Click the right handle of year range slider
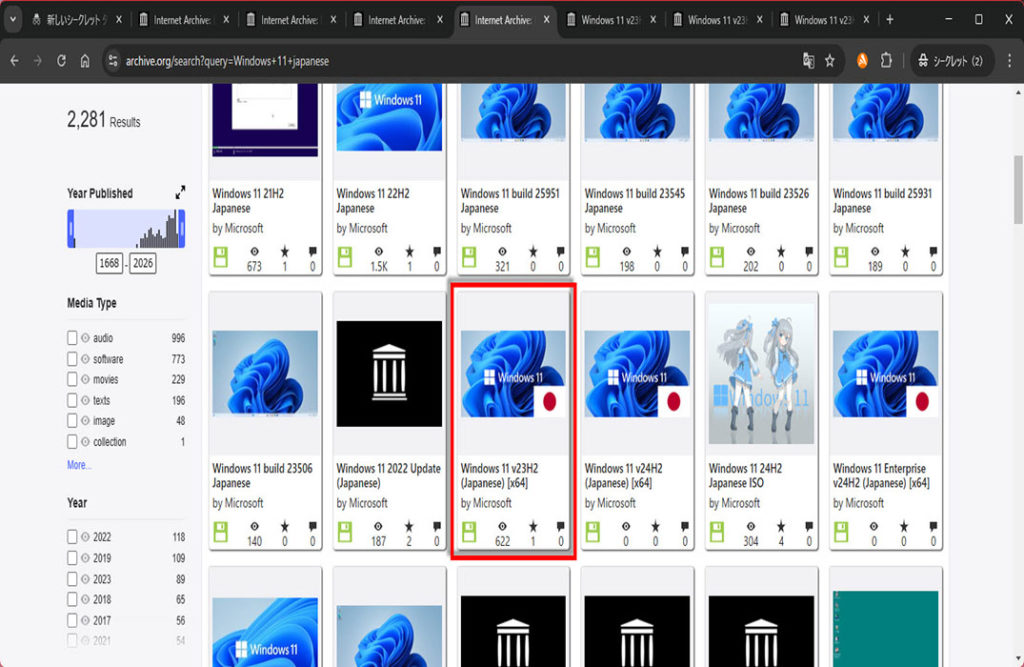1024x667 pixels. coord(181,230)
